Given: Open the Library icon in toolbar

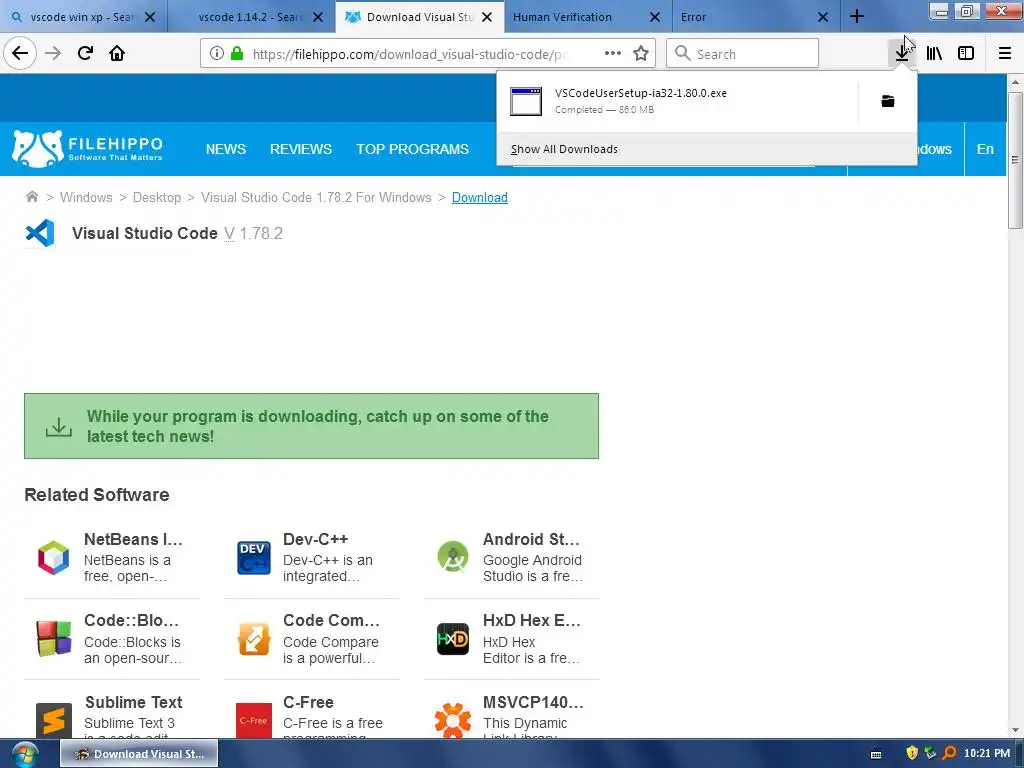Looking at the screenshot, I should coord(934,54).
